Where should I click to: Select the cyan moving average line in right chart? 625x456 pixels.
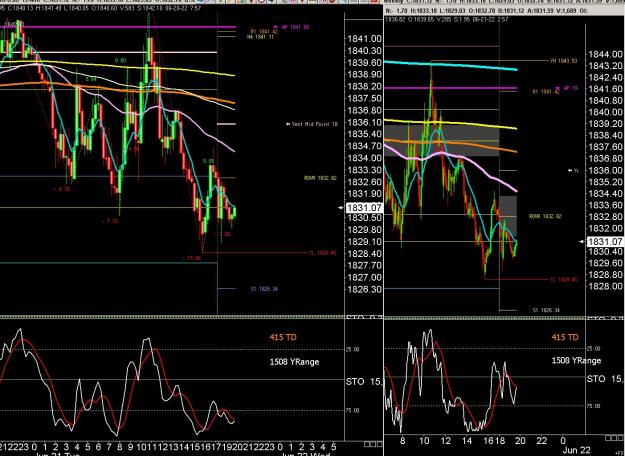pos(450,65)
